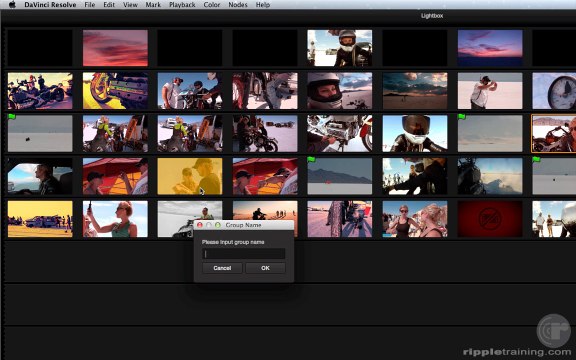Select the red-tinted motorcycle wheel clip

coord(265,91)
